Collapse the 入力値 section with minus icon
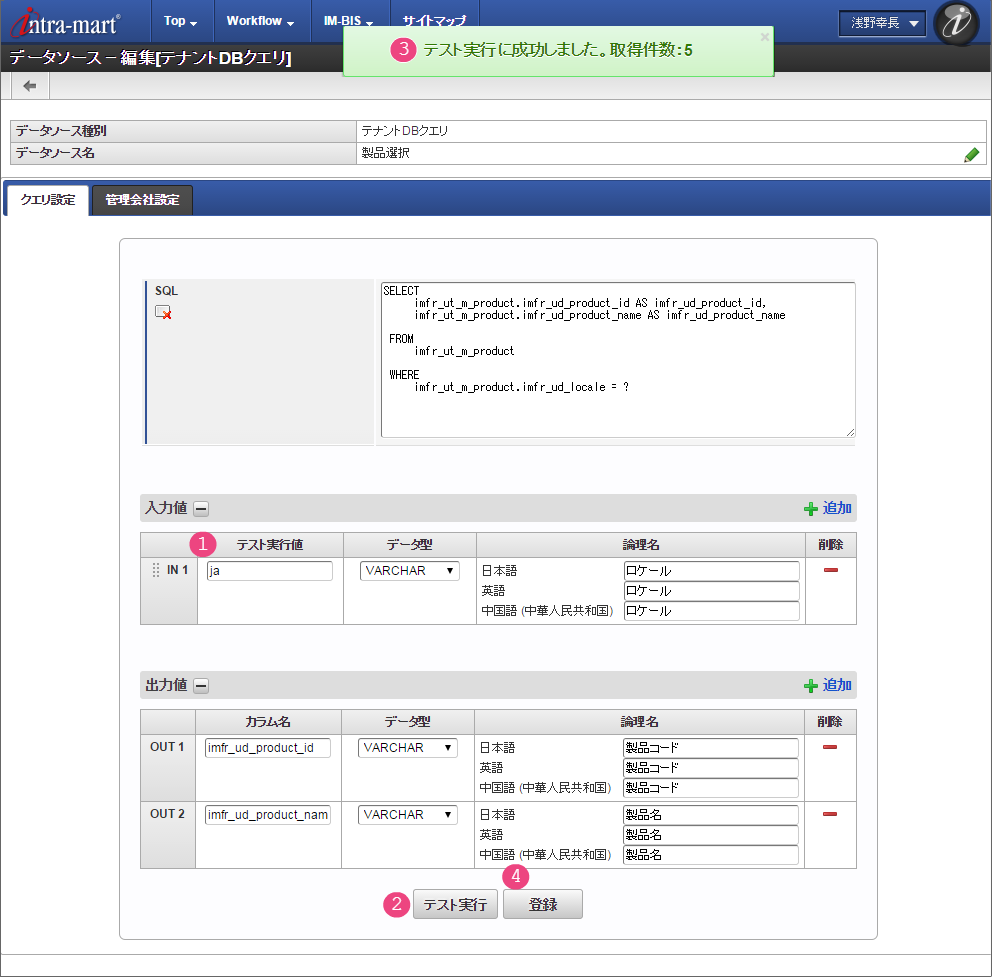The width and height of the screenshot is (992, 977). pos(201,509)
